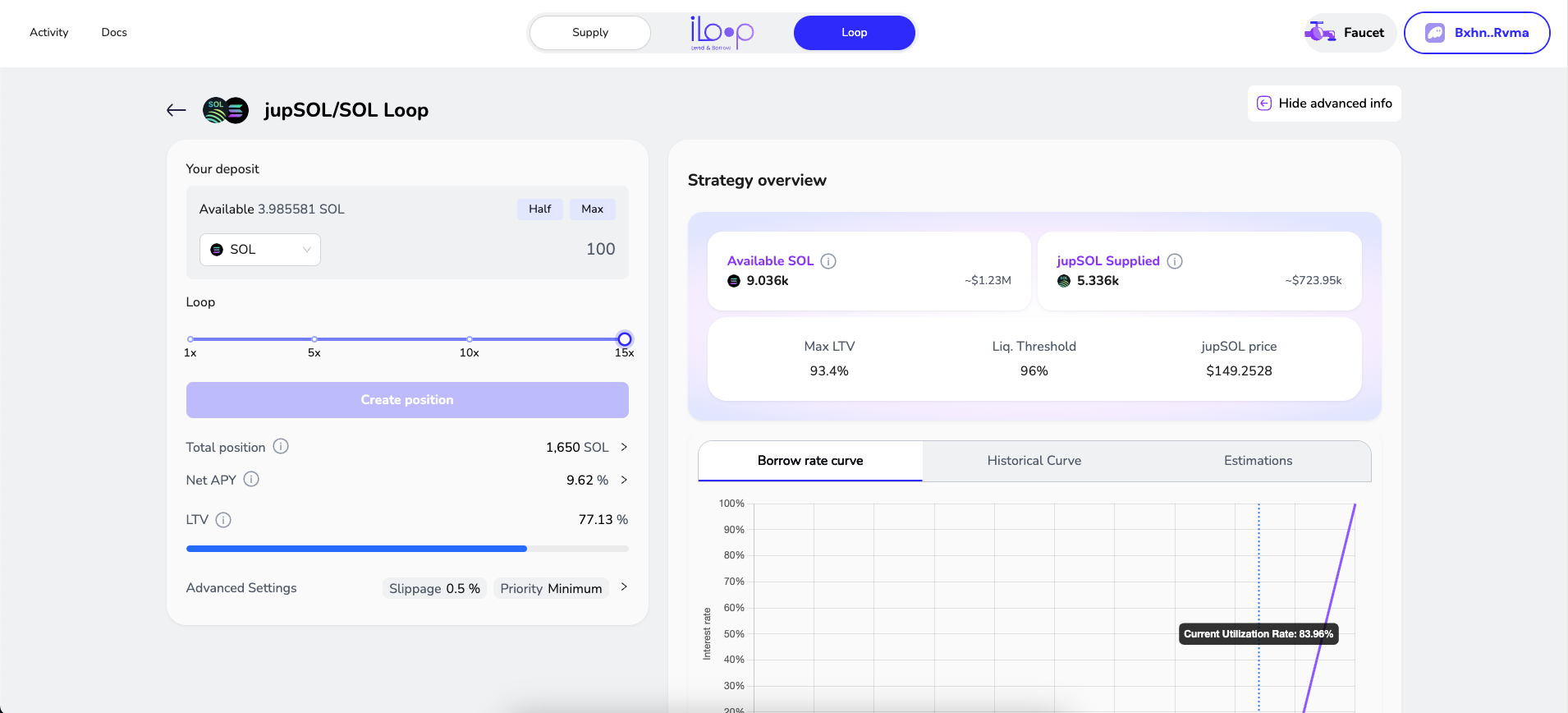1568x713 pixels.
Task: Set loop slider to 5x mark
Action: [x=314, y=339]
